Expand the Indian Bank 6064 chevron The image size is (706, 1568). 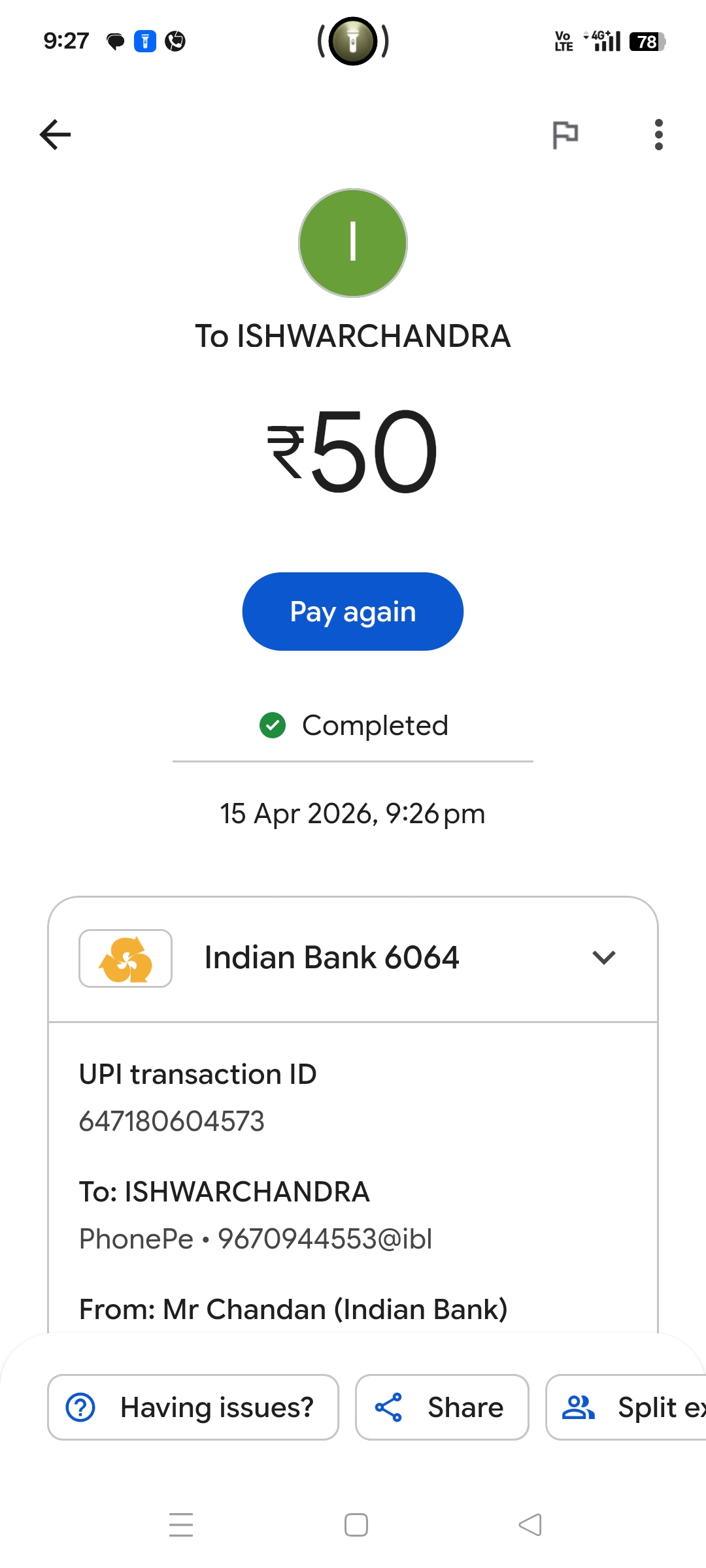tap(603, 958)
